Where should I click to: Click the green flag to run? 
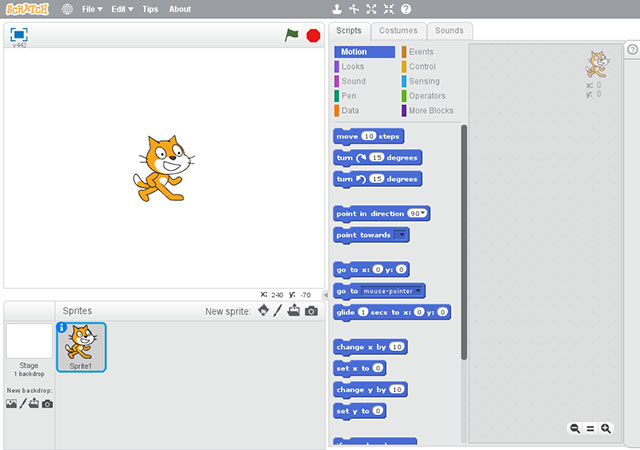(x=291, y=35)
